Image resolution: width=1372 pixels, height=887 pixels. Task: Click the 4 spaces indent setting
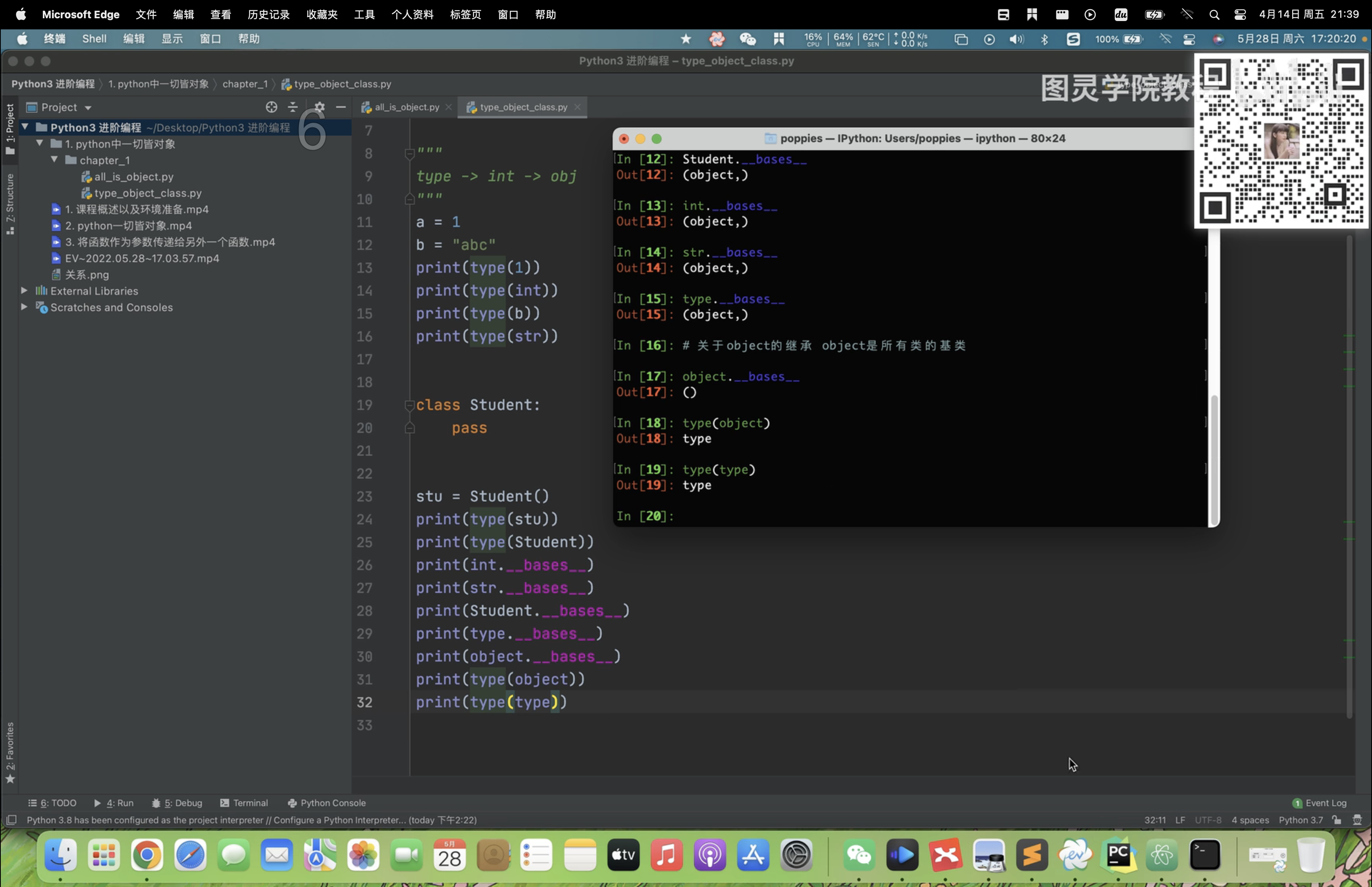point(1250,820)
